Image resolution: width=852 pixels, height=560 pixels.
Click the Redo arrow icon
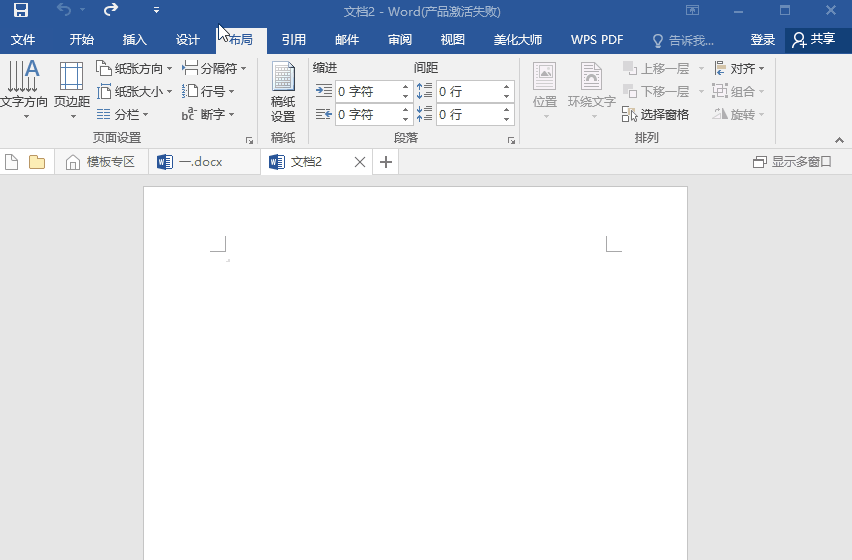coord(111,11)
